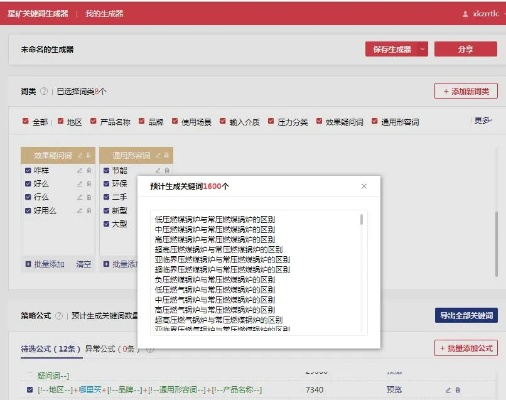Uncheck the 行么 word checkbox

[x=28, y=197]
